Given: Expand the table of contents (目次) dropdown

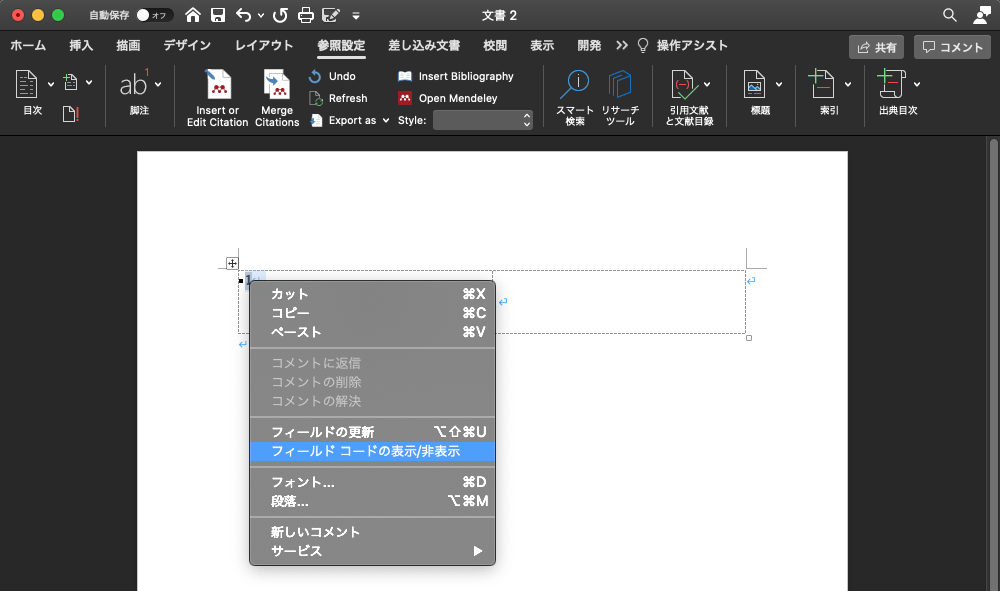Looking at the screenshot, I should (33, 85).
